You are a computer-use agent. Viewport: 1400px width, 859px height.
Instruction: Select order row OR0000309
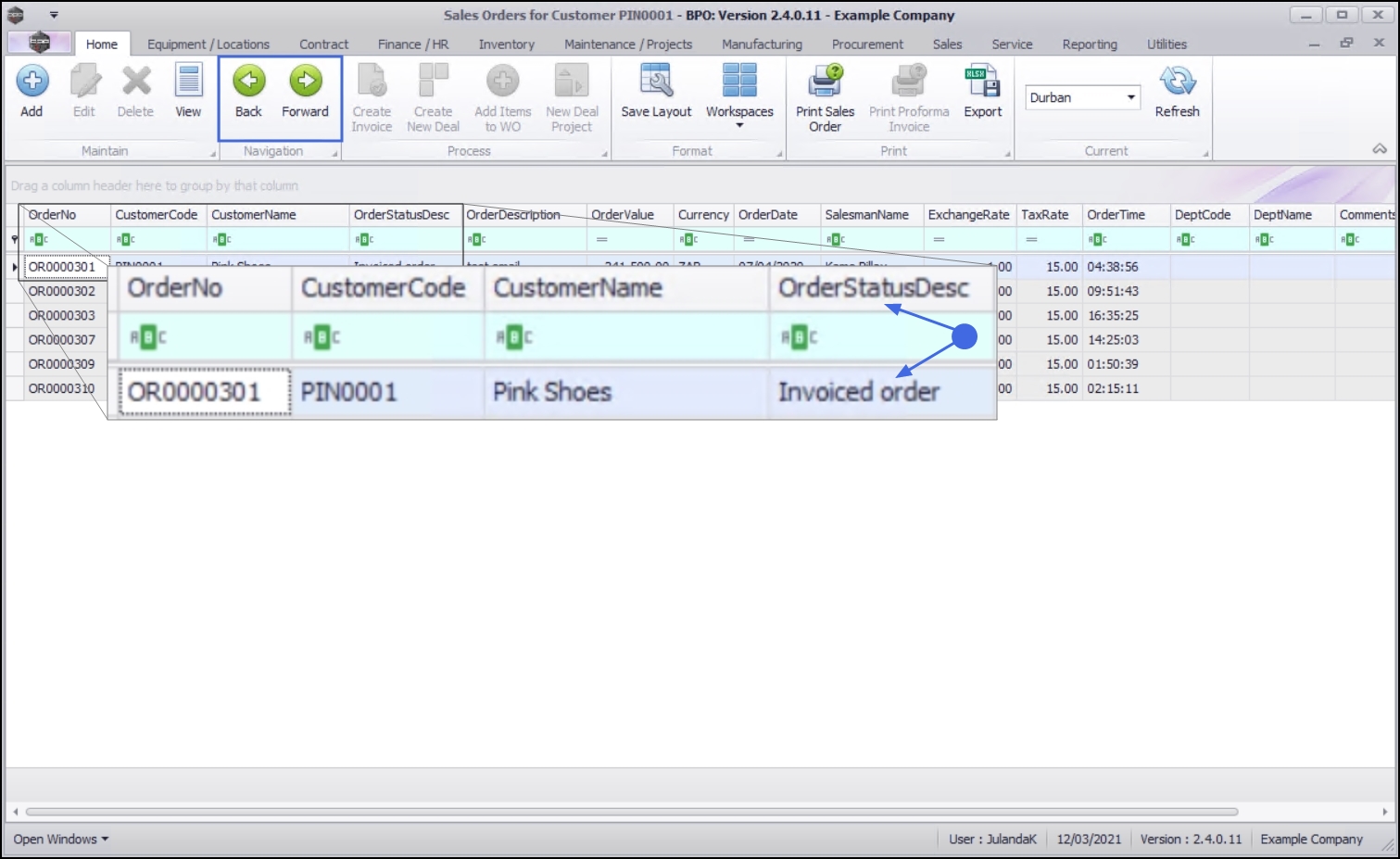62,364
